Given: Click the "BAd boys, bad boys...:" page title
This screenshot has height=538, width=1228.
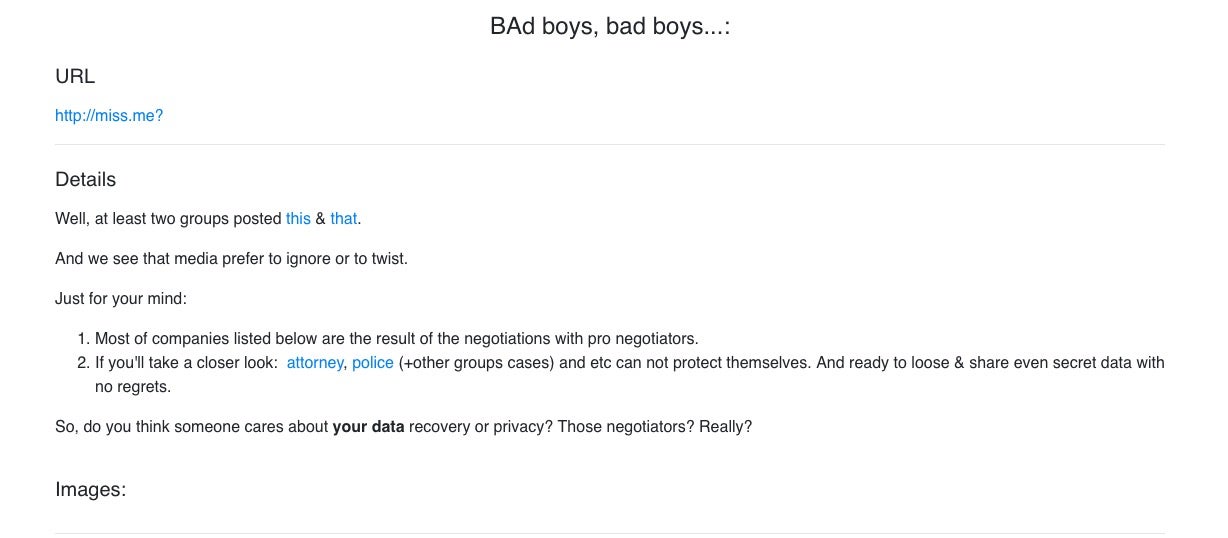Looking at the screenshot, I should click(x=610, y=27).
